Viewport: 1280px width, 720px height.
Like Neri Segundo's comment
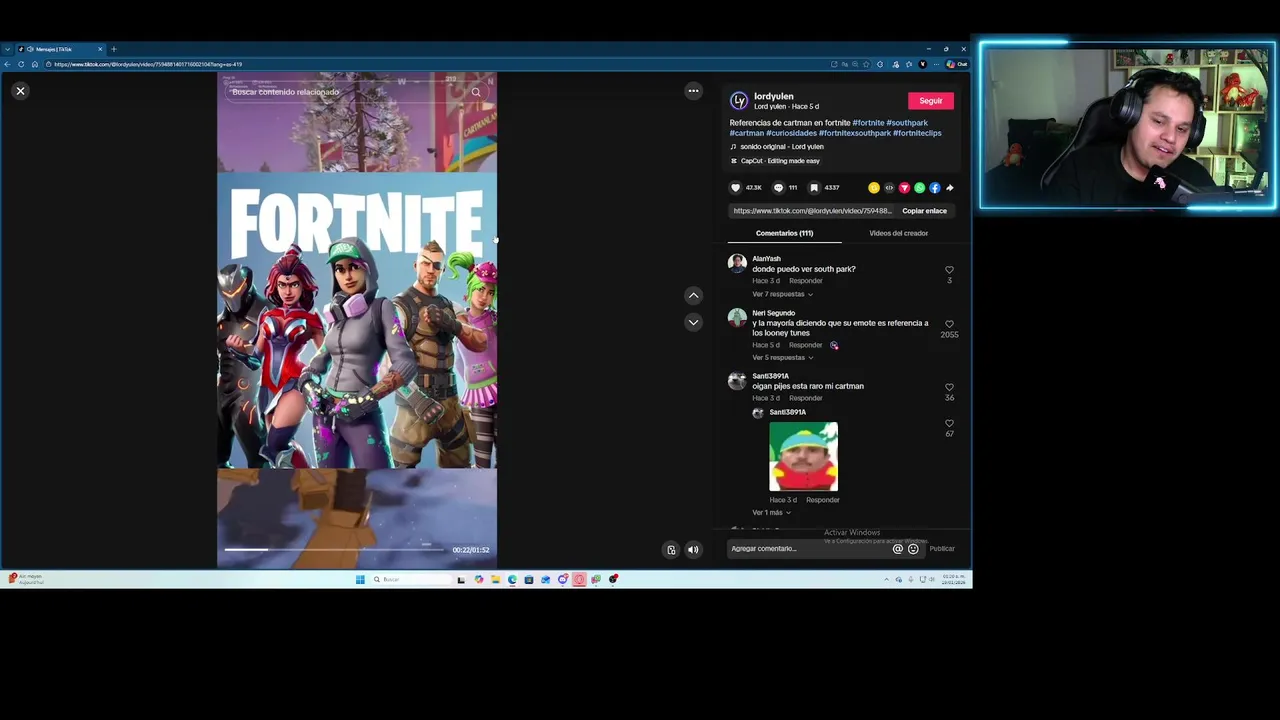click(949, 324)
